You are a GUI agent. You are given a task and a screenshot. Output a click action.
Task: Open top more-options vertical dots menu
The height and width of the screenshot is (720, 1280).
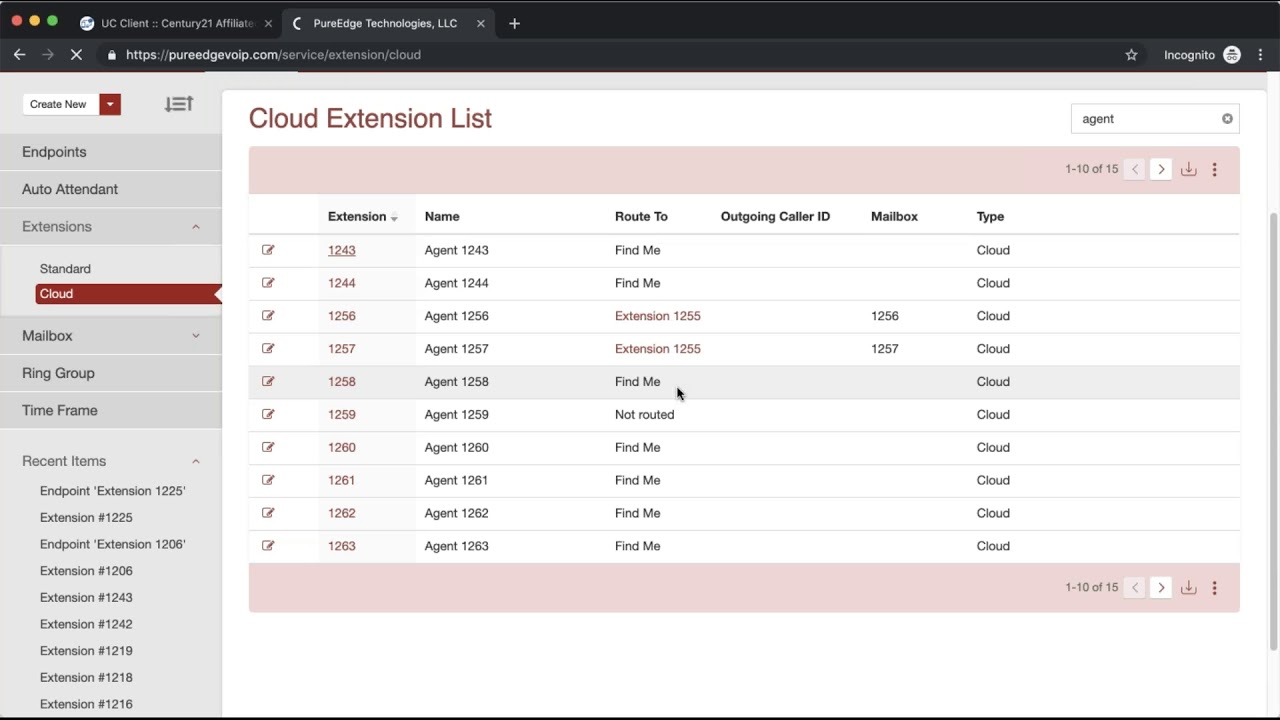tap(1214, 169)
